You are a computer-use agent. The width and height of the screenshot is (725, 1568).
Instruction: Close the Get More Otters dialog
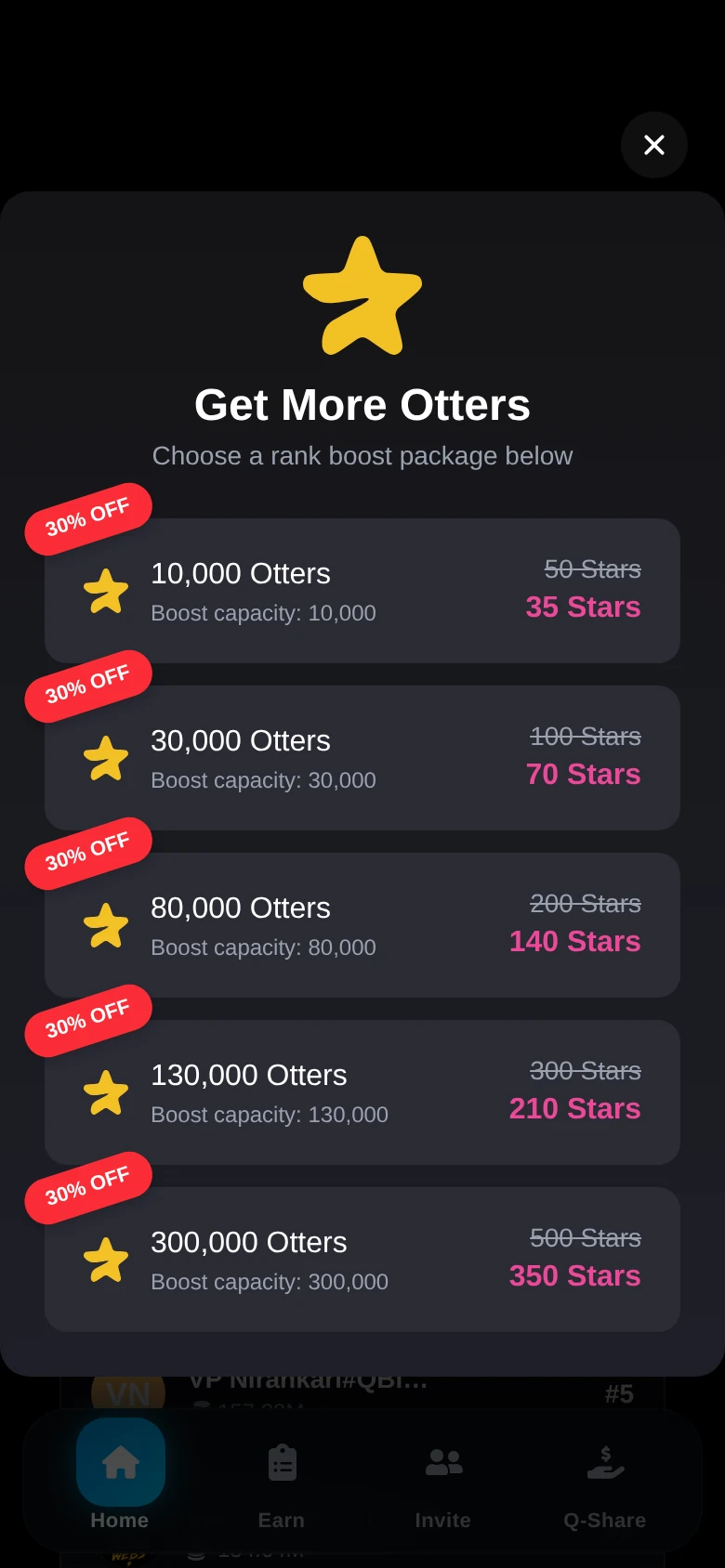coord(654,145)
